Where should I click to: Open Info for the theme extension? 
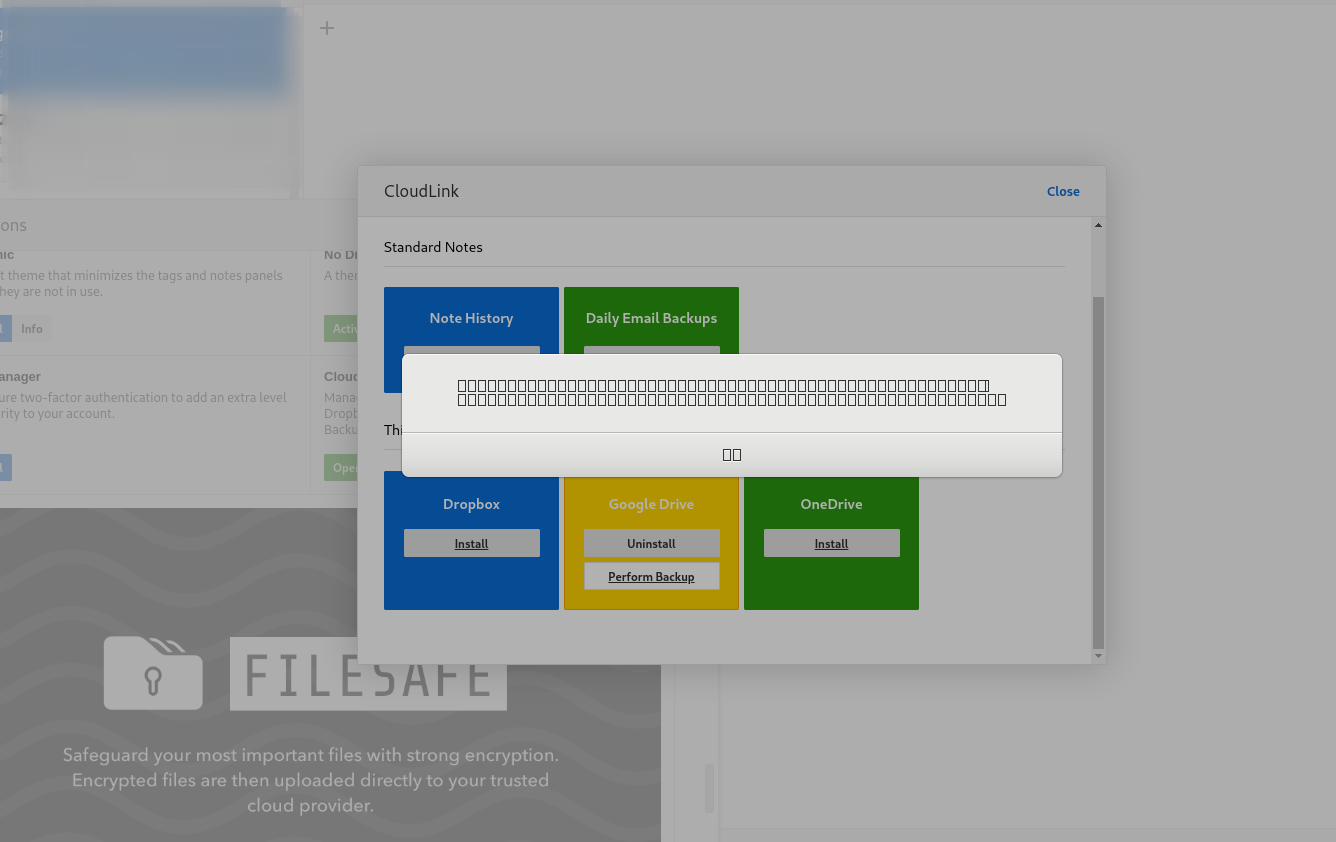(32, 328)
